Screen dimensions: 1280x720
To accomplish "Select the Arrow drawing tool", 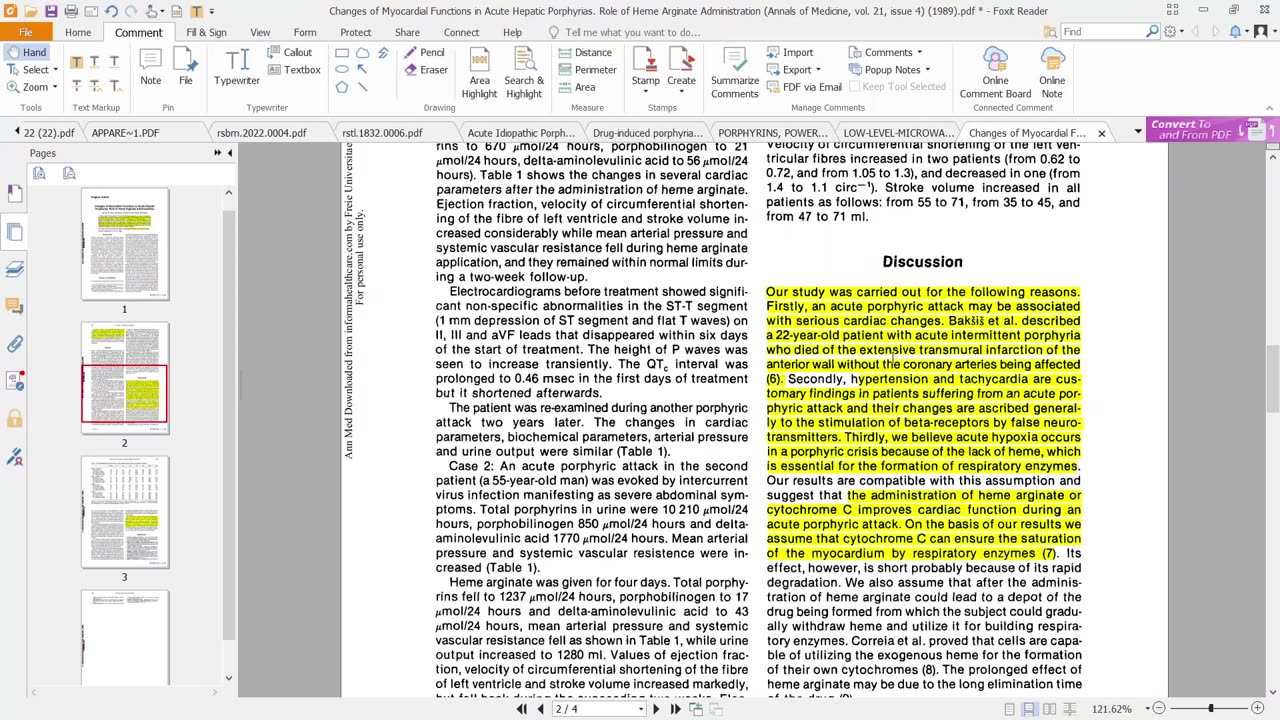I will point(362,69).
